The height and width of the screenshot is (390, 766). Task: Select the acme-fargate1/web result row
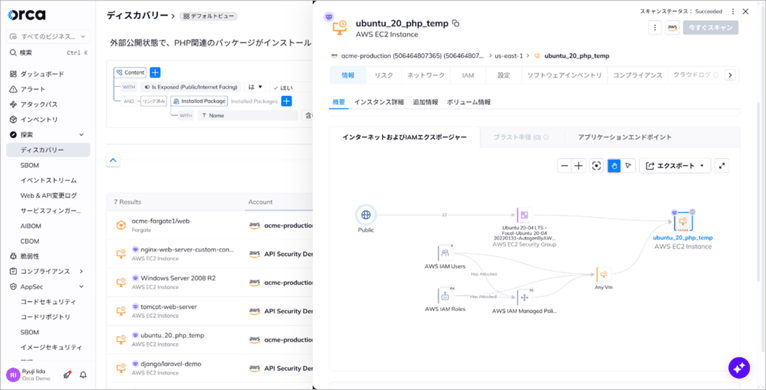(x=210, y=225)
